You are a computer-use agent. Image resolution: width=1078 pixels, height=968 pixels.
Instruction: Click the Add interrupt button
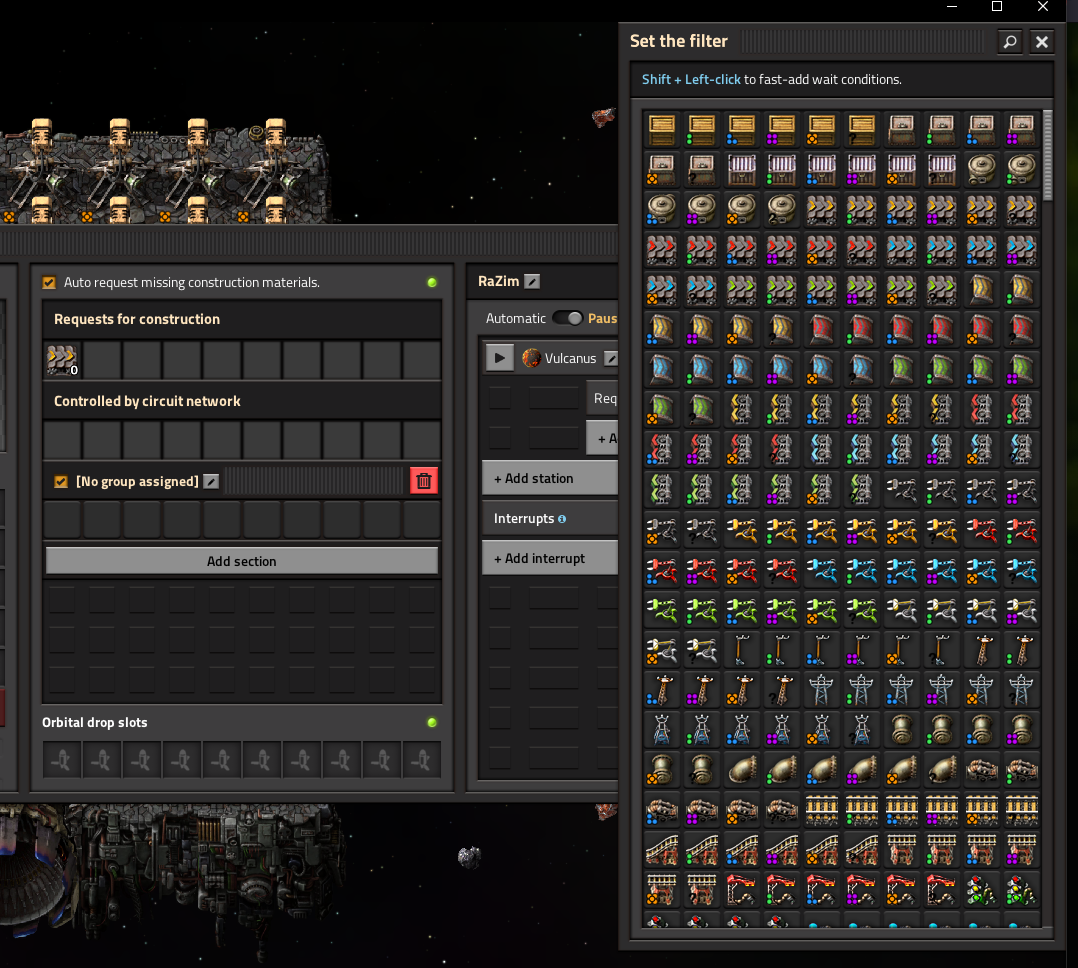tap(550, 558)
